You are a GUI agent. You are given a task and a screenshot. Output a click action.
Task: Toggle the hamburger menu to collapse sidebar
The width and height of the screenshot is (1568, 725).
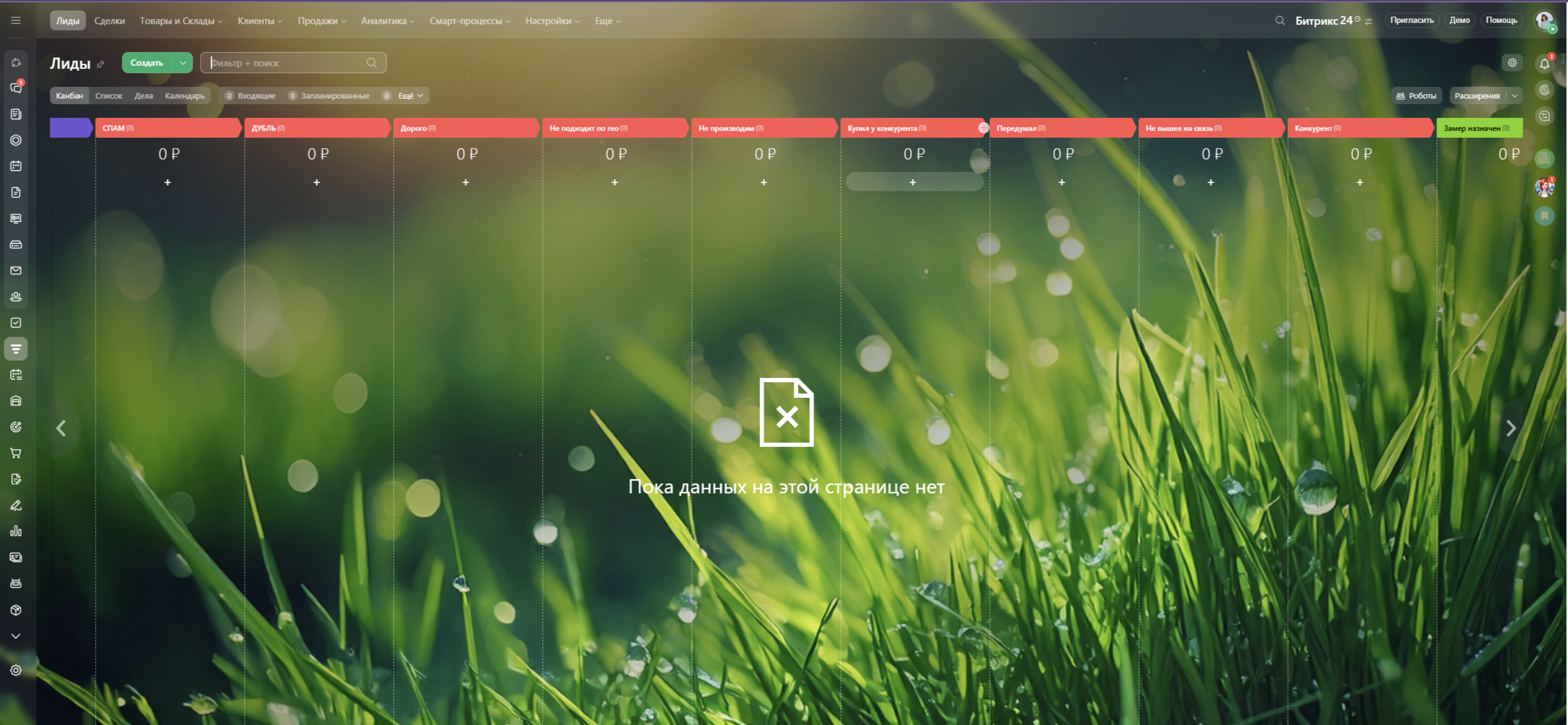16,20
